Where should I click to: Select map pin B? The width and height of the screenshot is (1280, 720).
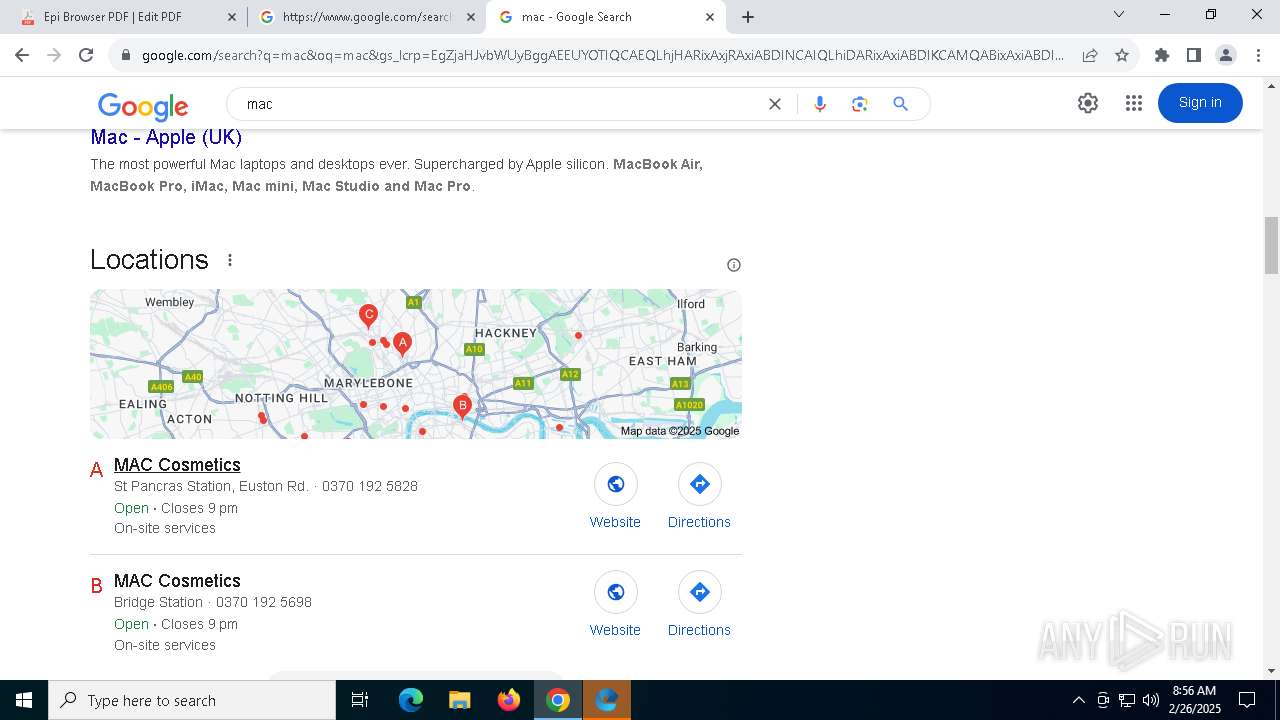(x=462, y=406)
